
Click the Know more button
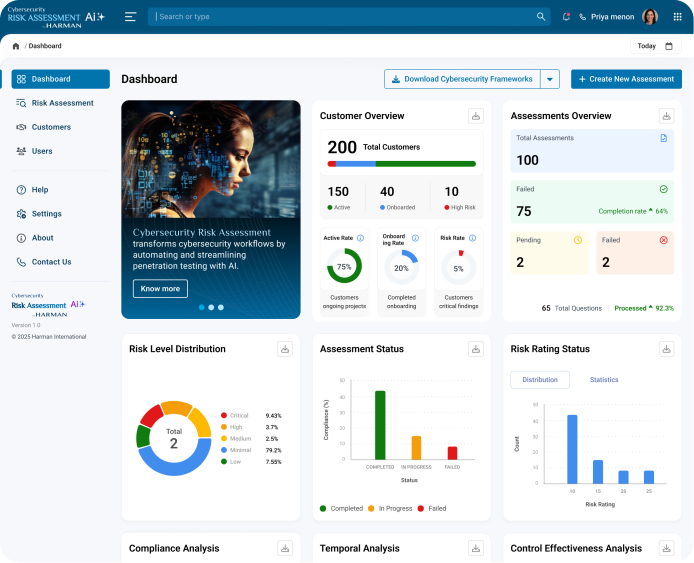pyautogui.click(x=160, y=289)
